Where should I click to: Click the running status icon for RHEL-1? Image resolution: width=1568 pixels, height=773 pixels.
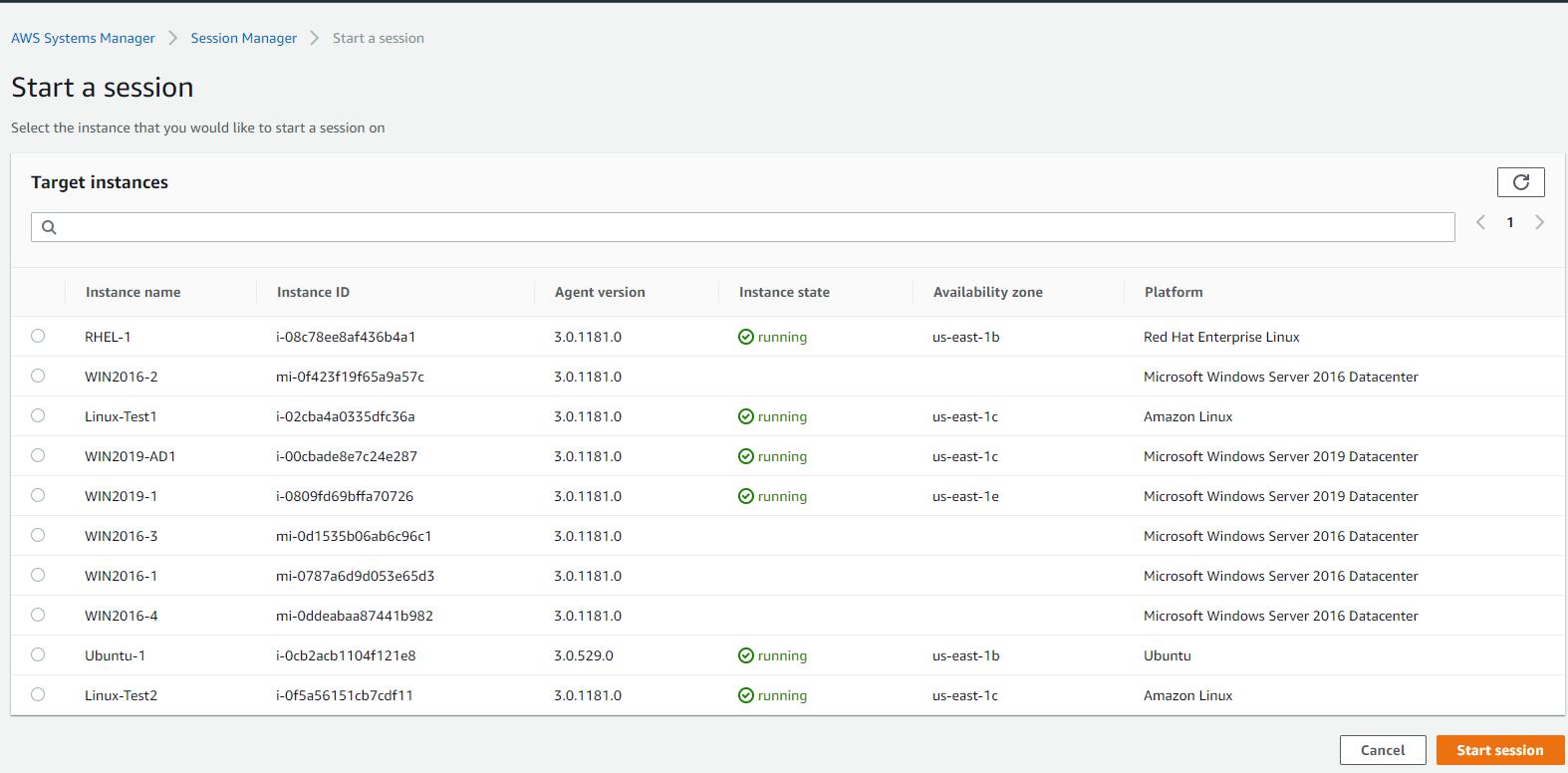(745, 337)
